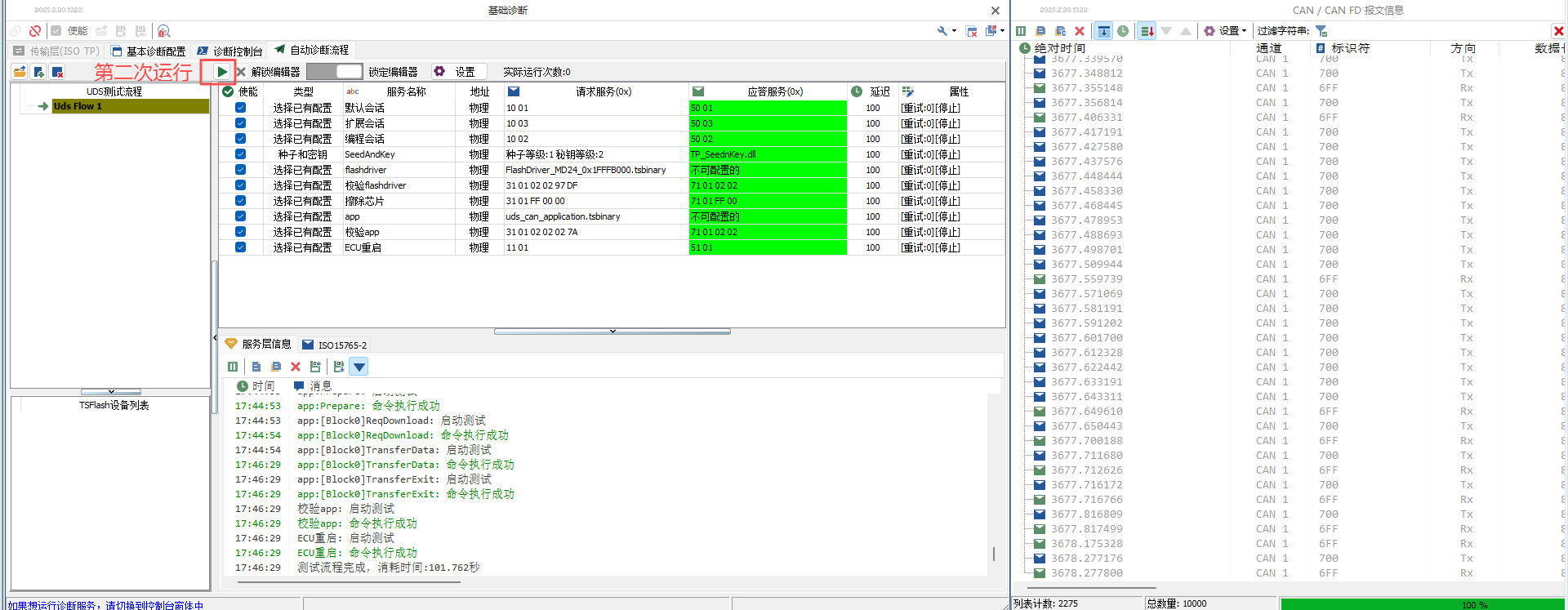The height and width of the screenshot is (610, 1568).
Task: Export the service log with save-arrow icon
Action: click(x=315, y=367)
